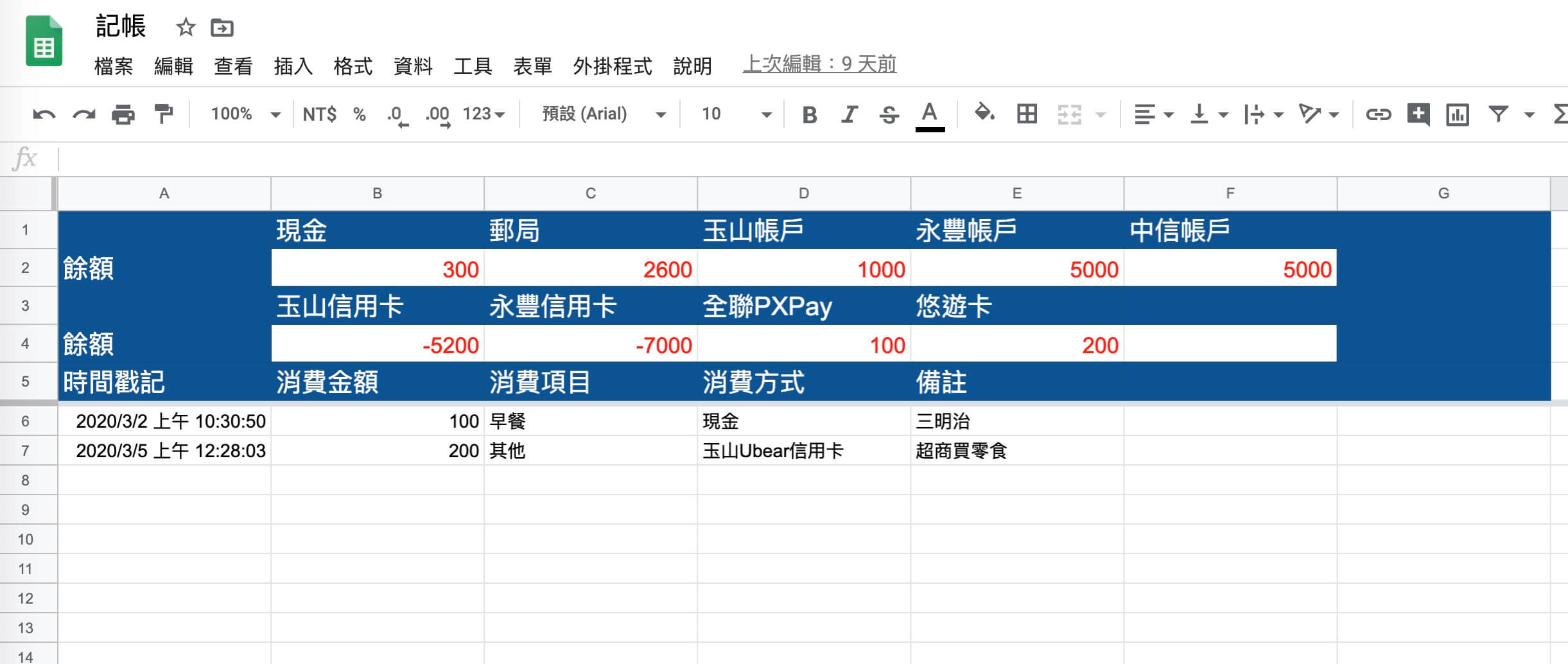Viewport: 1568px width, 664px height.
Task: Toggle italic formatting
Action: tap(849, 115)
